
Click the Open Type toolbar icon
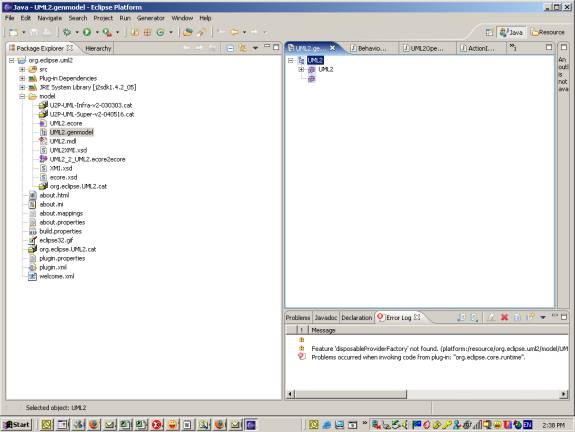tap(188, 32)
